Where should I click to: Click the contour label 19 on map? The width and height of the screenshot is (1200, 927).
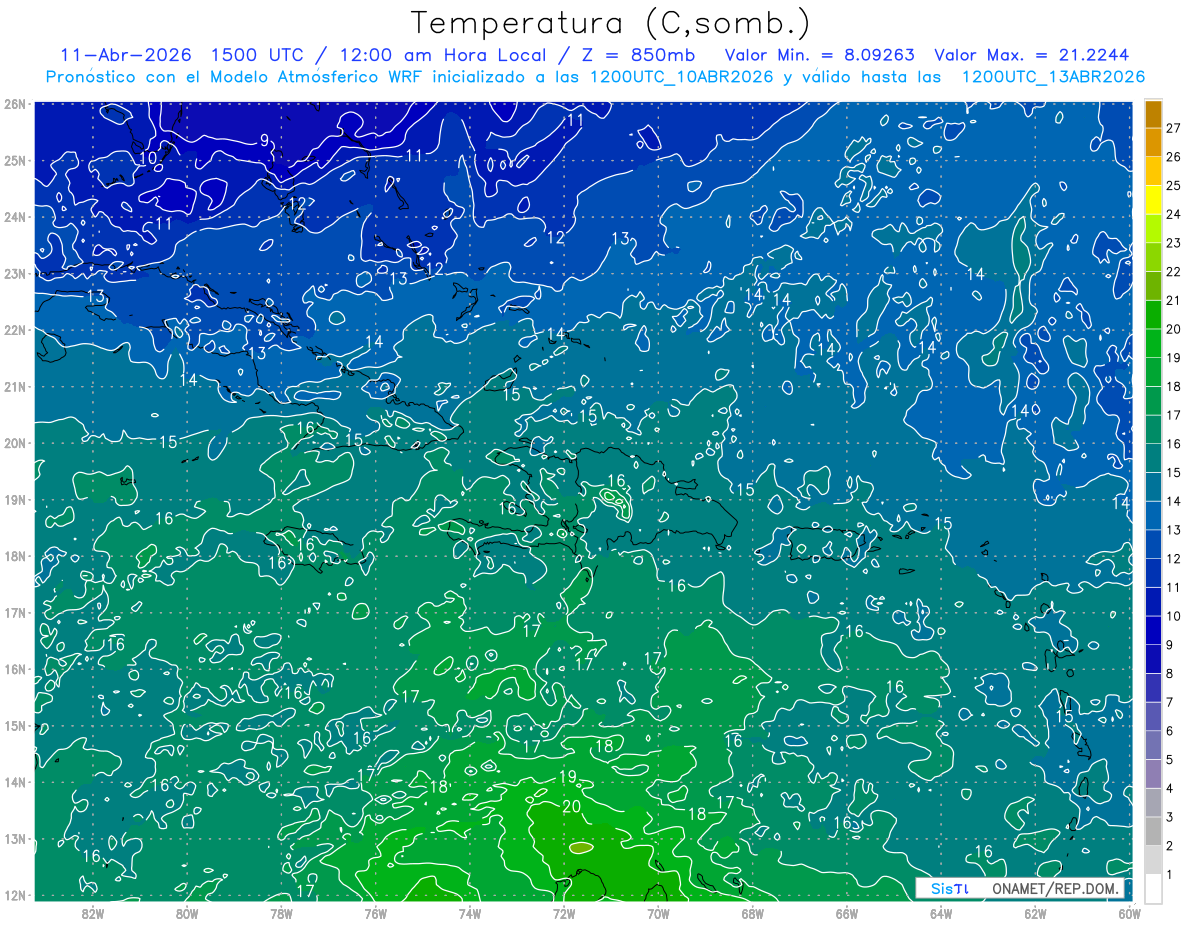(x=567, y=777)
